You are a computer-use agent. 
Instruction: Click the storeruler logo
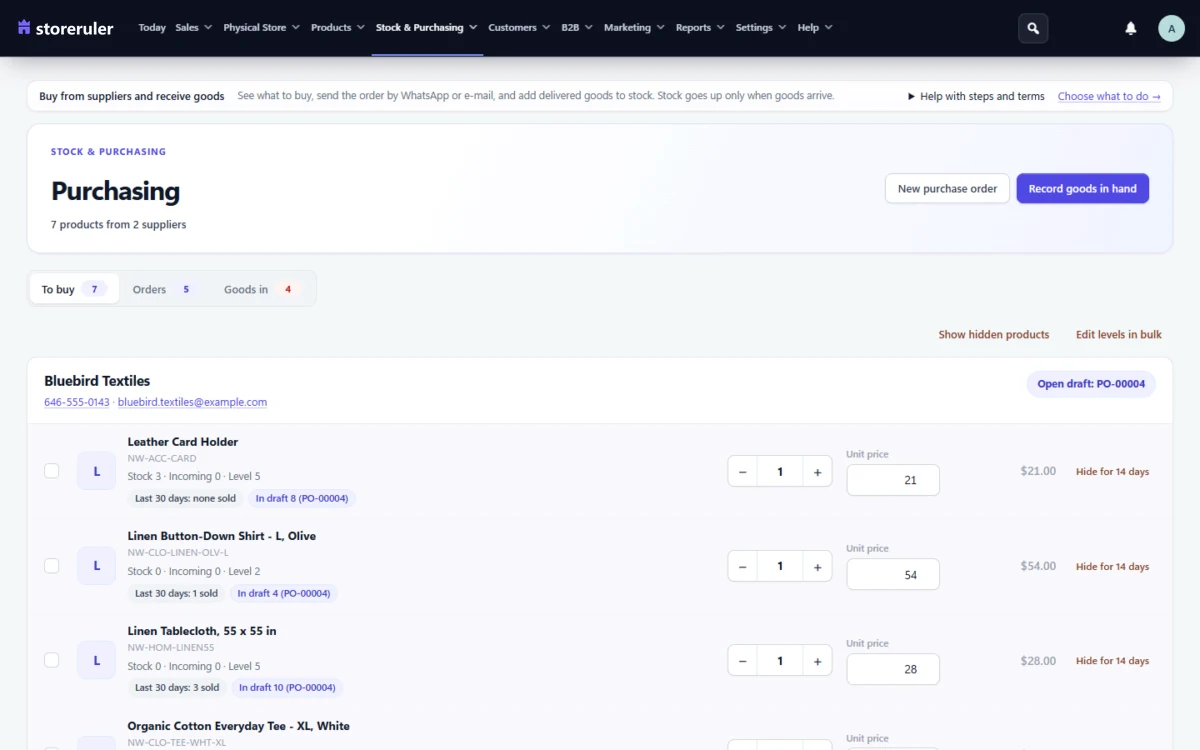[66, 28]
